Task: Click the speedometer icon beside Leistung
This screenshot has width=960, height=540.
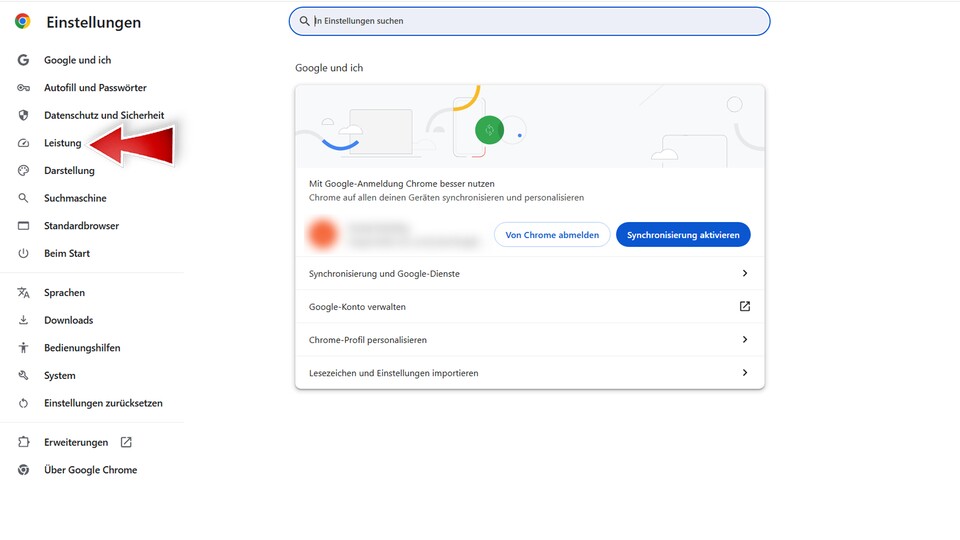Action: (23, 143)
